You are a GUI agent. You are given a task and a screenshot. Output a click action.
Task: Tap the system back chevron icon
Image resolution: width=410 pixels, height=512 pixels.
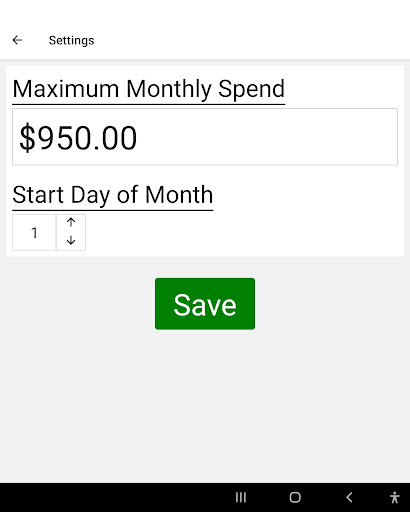point(349,497)
